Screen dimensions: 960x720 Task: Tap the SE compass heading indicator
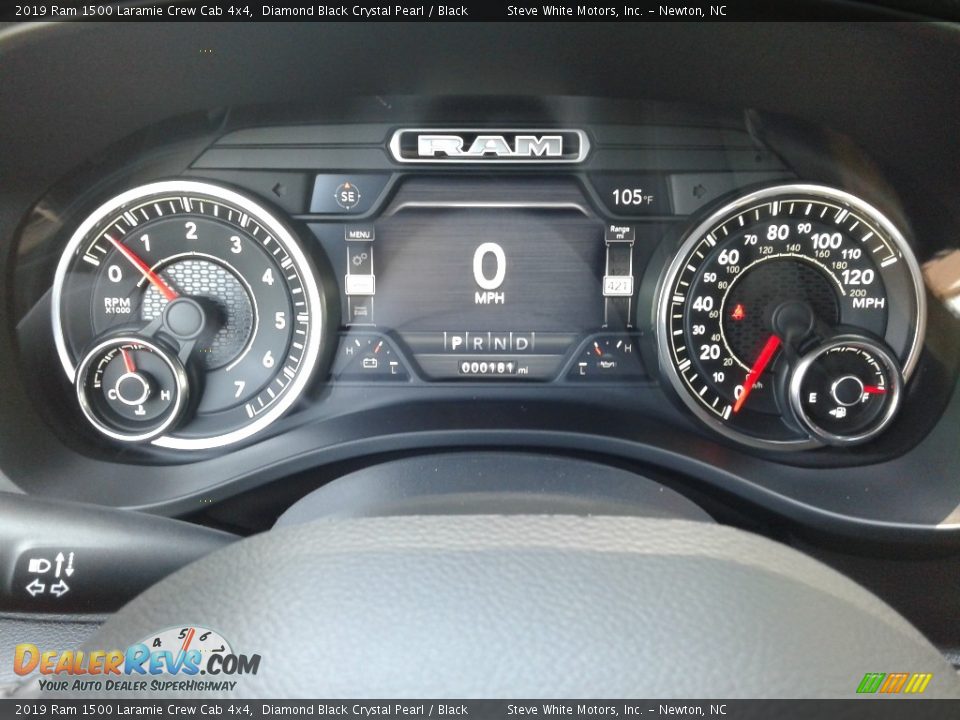(347, 196)
